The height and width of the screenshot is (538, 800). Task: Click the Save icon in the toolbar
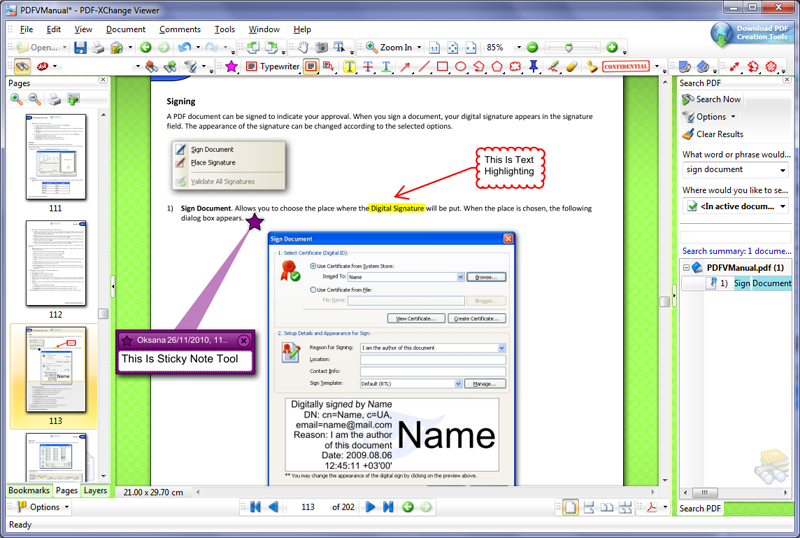[78, 47]
